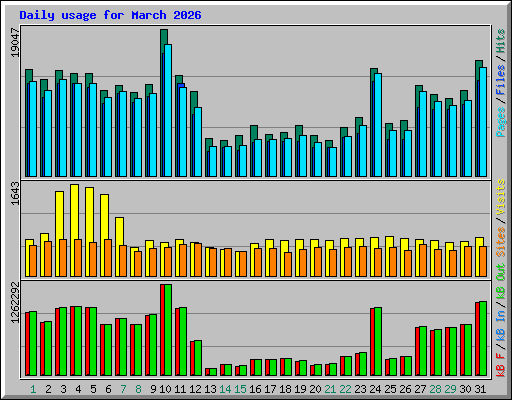Click day 3 on the x-axis

pos(63,389)
